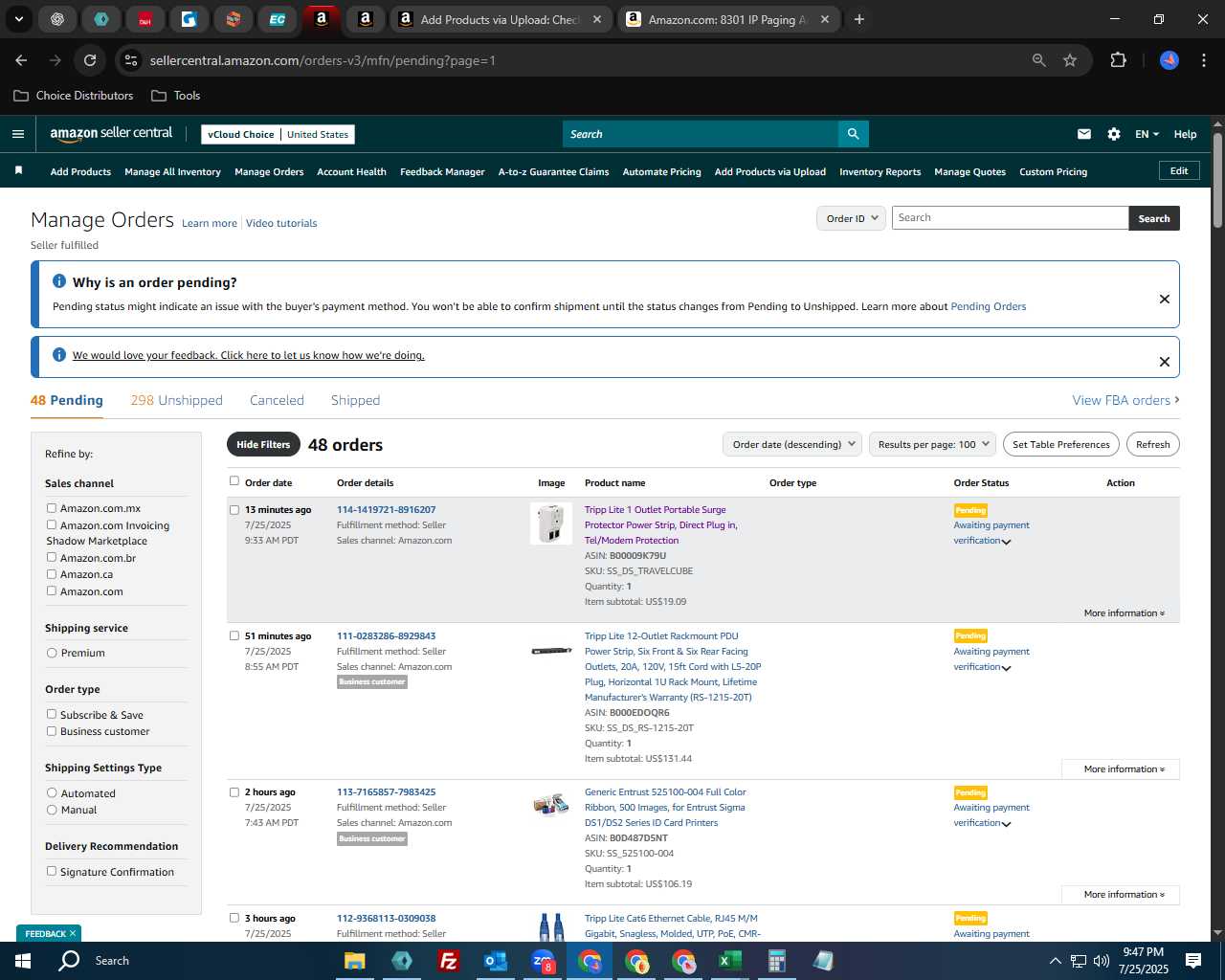
Task: Click the volume icon in system tray
Action: pos(1101,960)
